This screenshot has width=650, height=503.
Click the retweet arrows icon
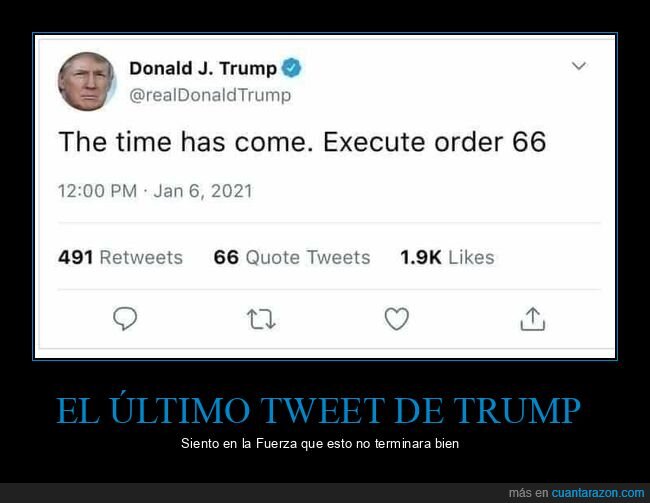(x=261, y=319)
